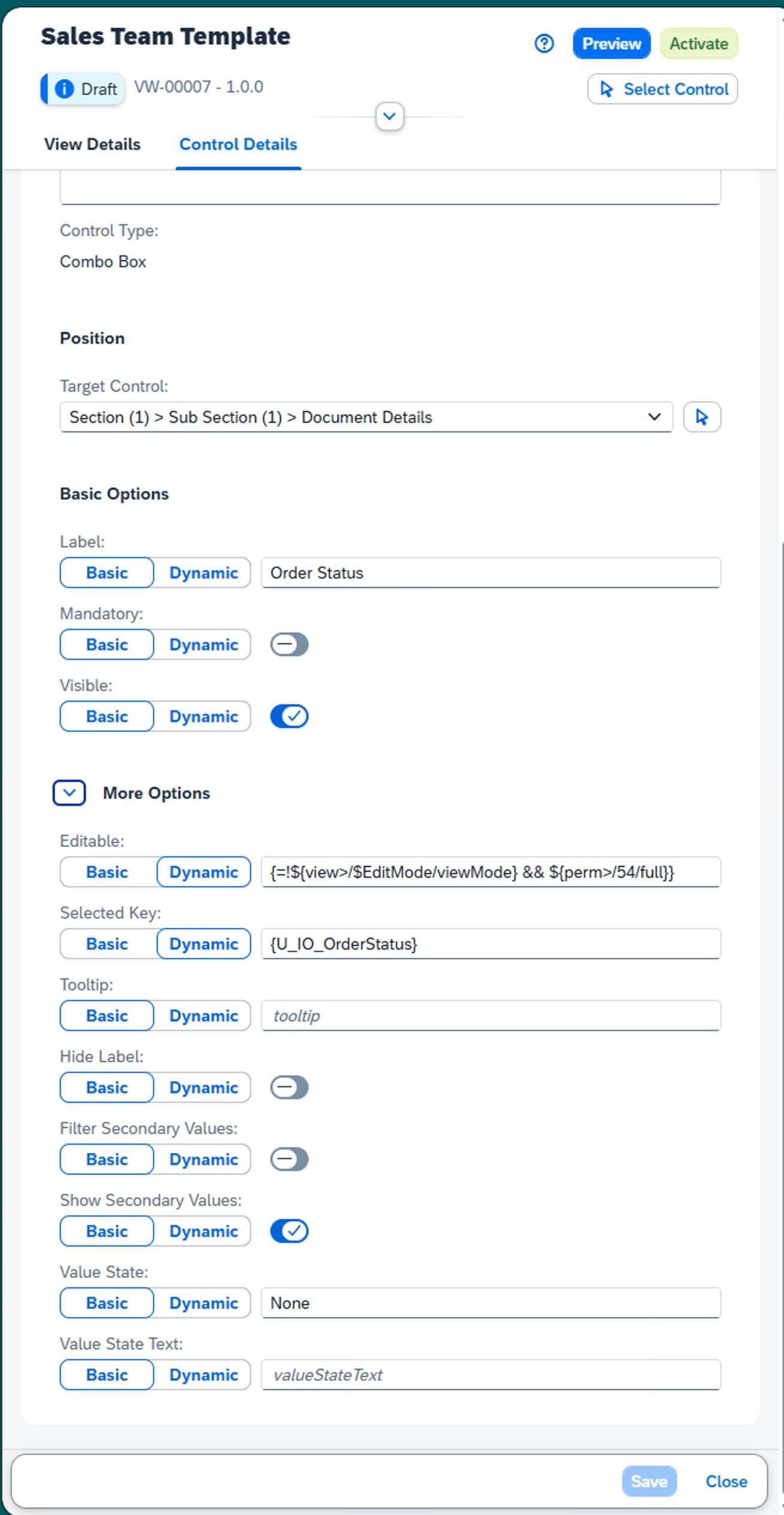The image size is (784, 1515).
Task: Toggle the Filter Secondary Values switch
Action: [289, 1159]
